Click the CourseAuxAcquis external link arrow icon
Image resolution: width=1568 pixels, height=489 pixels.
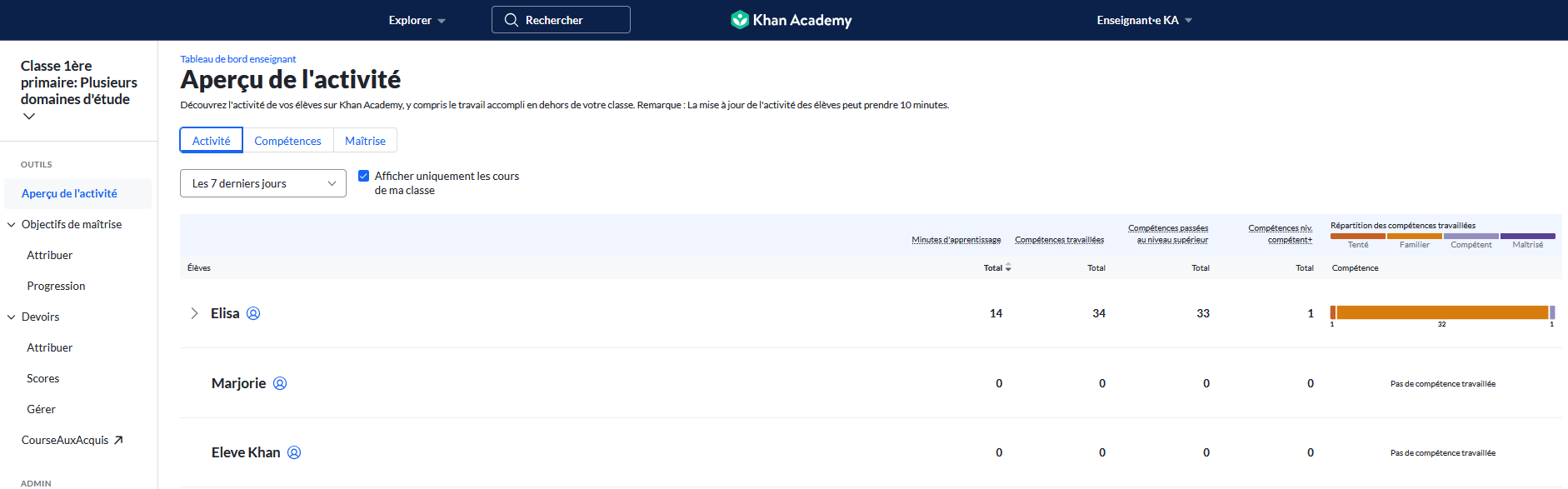point(118,440)
